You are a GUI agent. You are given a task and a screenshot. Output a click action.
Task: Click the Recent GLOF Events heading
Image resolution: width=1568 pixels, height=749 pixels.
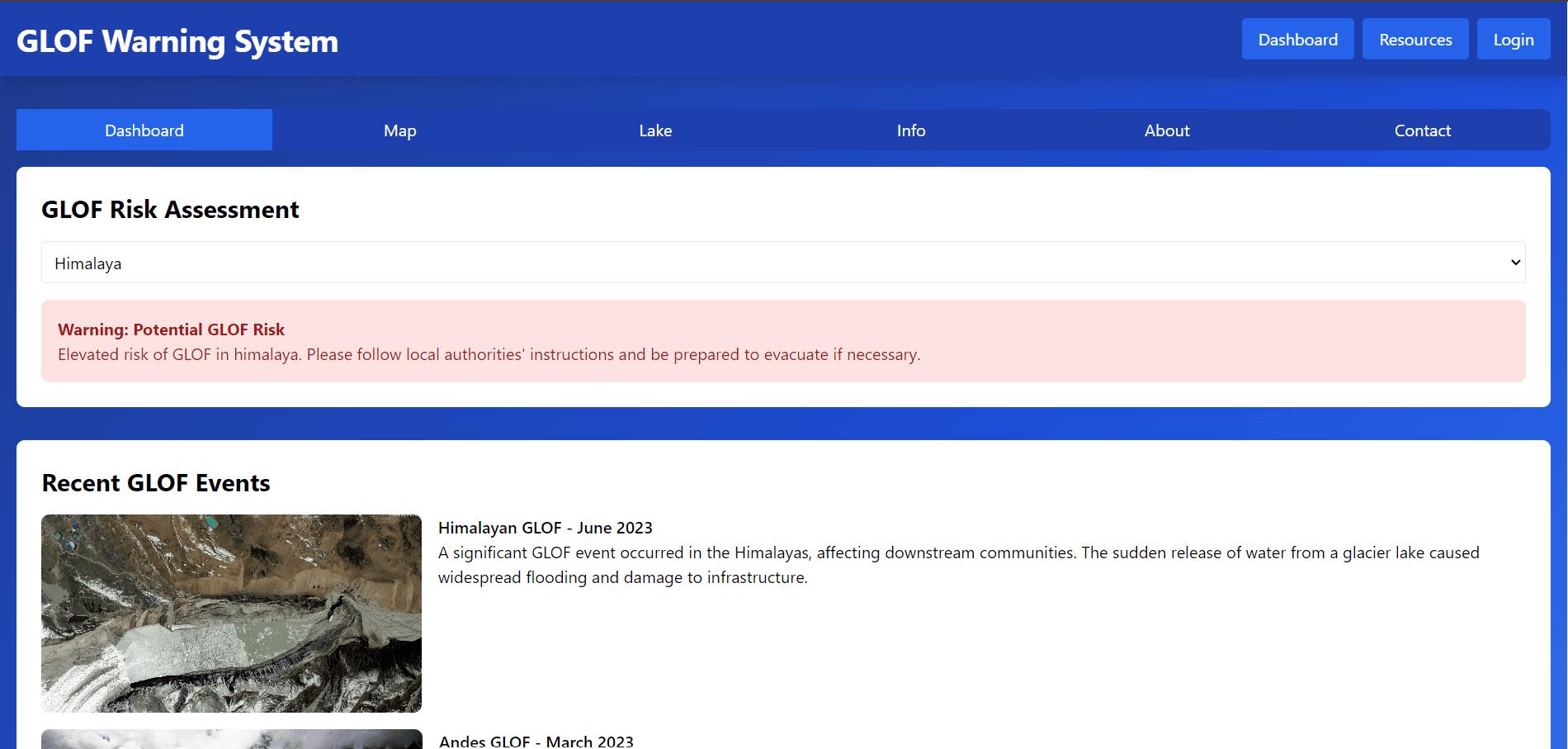(156, 483)
